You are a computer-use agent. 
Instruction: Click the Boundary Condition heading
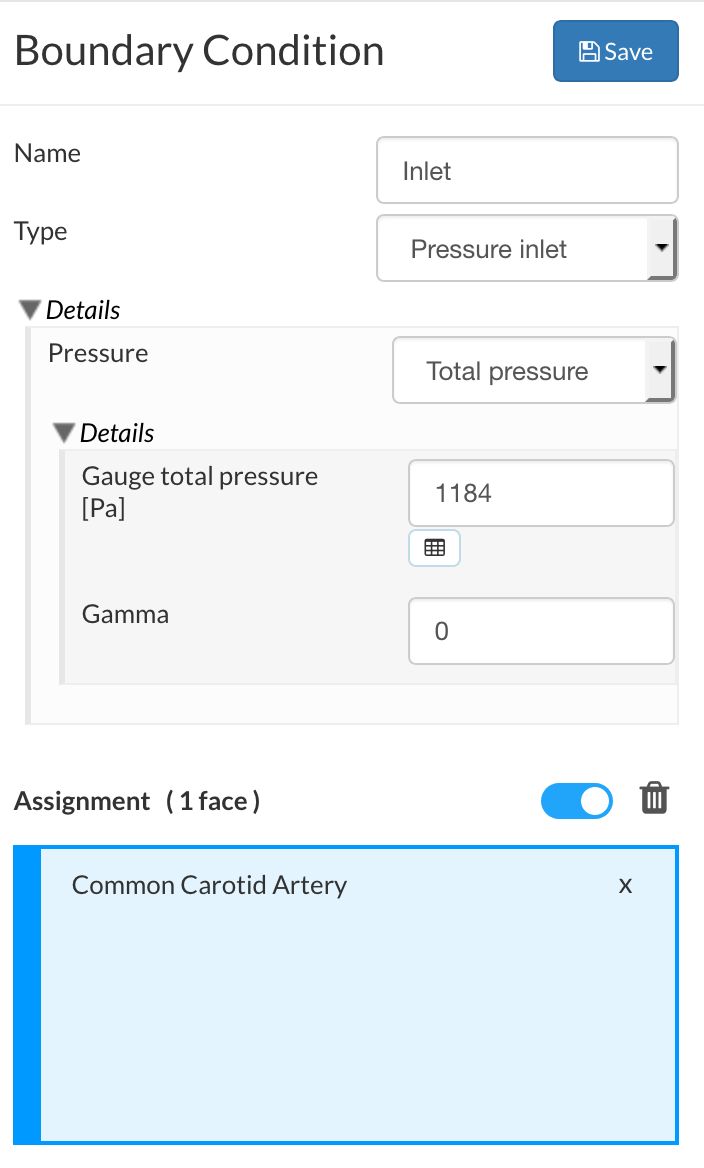point(199,51)
